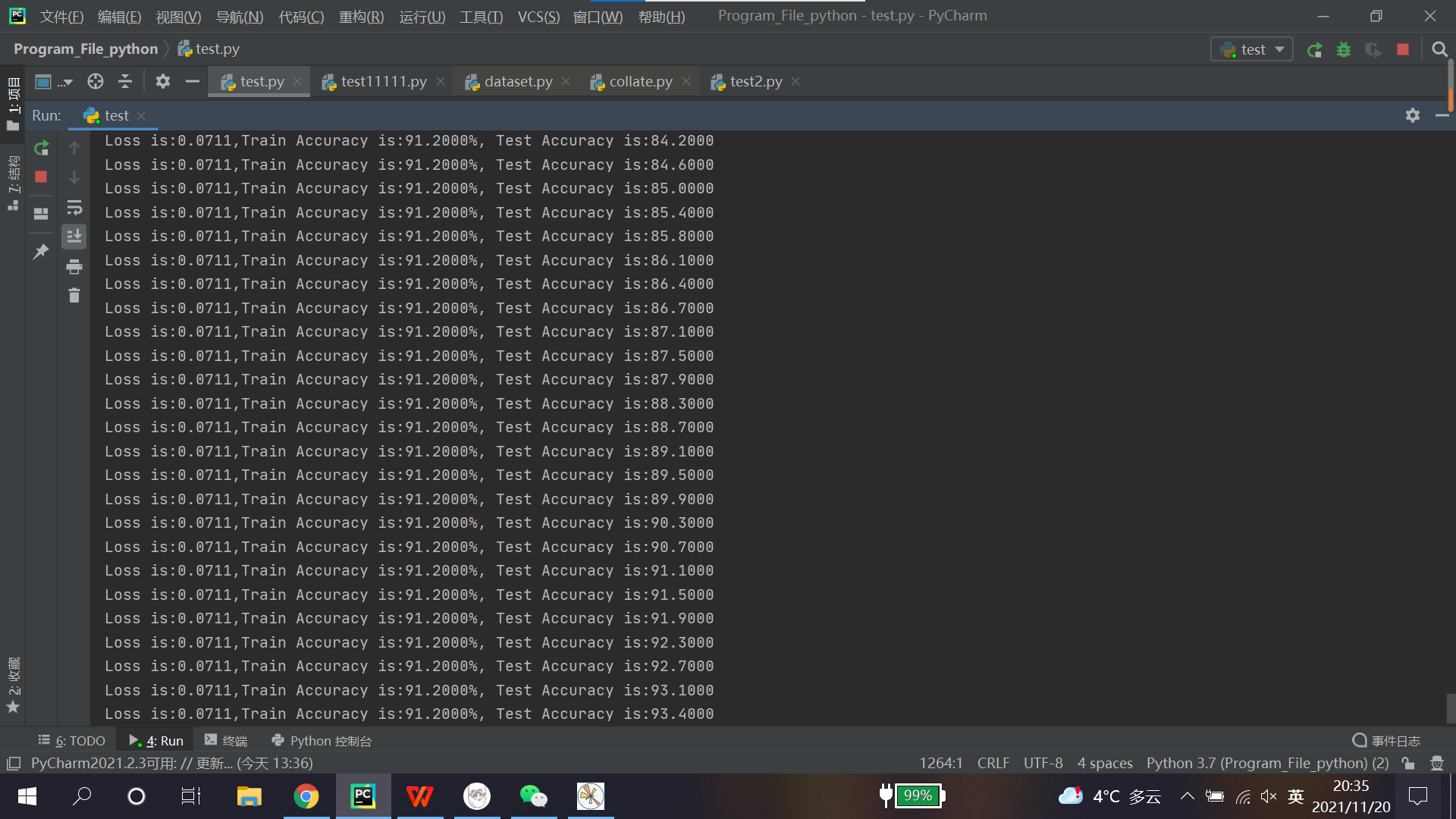Screen dimensions: 1456x819
Task: Toggle soft-wrap for console output
Action: click(74, 207)
